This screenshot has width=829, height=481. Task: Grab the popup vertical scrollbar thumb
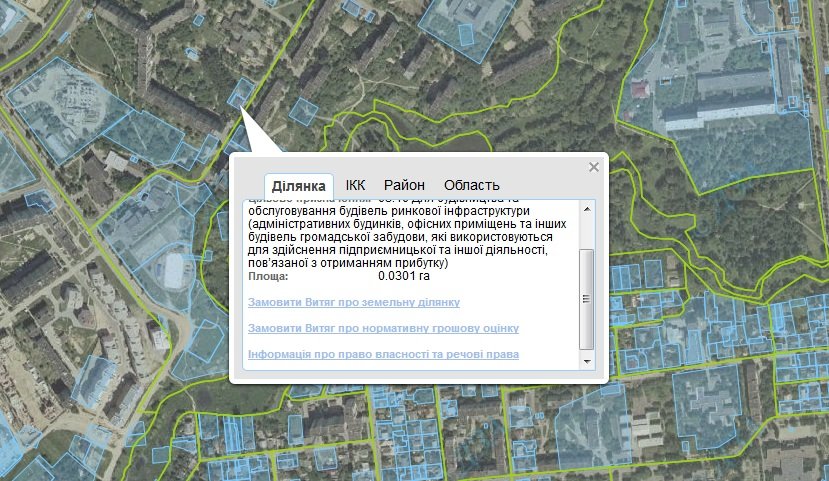click(x=587, y=297)
